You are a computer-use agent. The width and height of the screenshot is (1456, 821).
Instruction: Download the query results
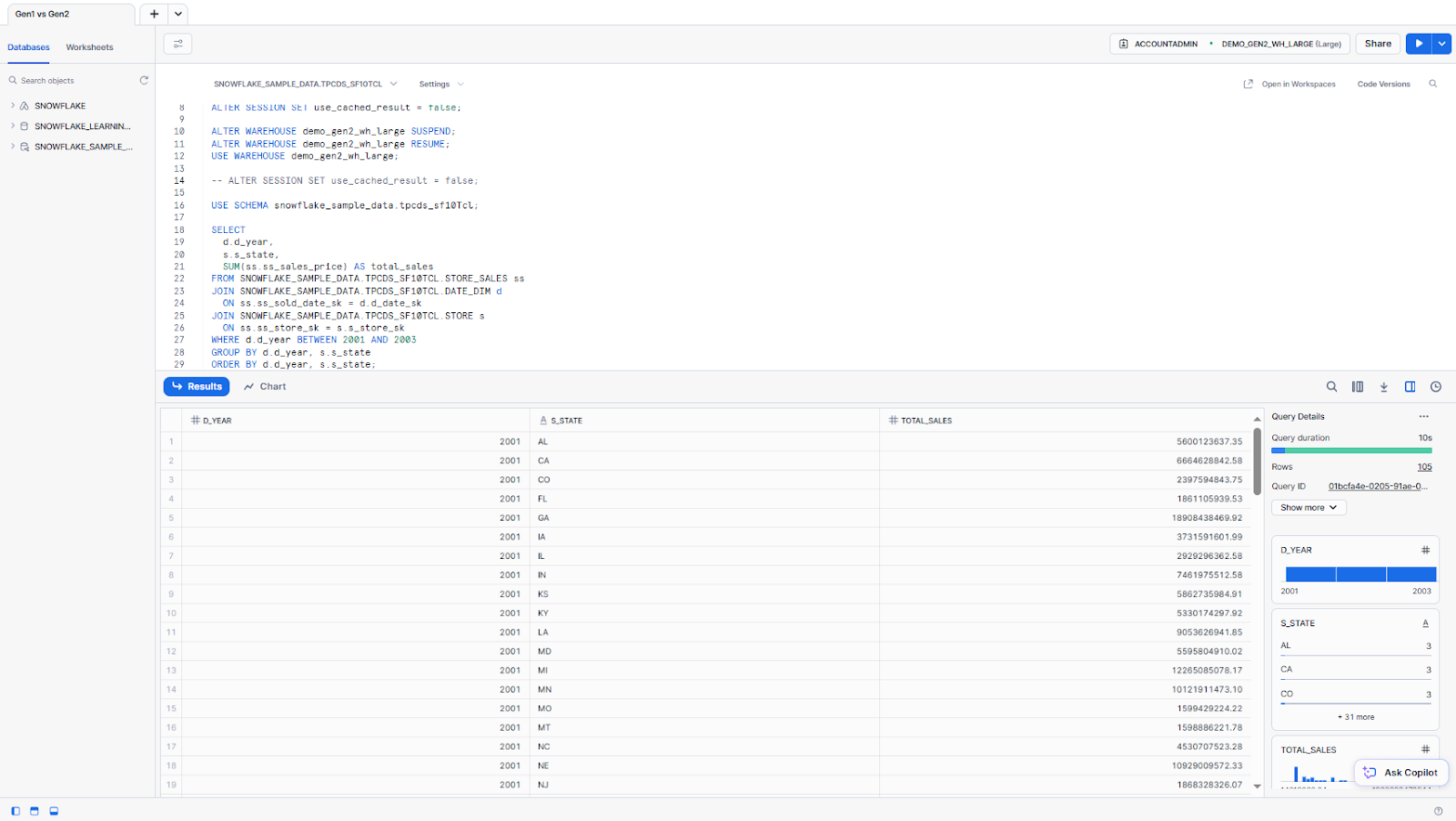(1383, 387)
